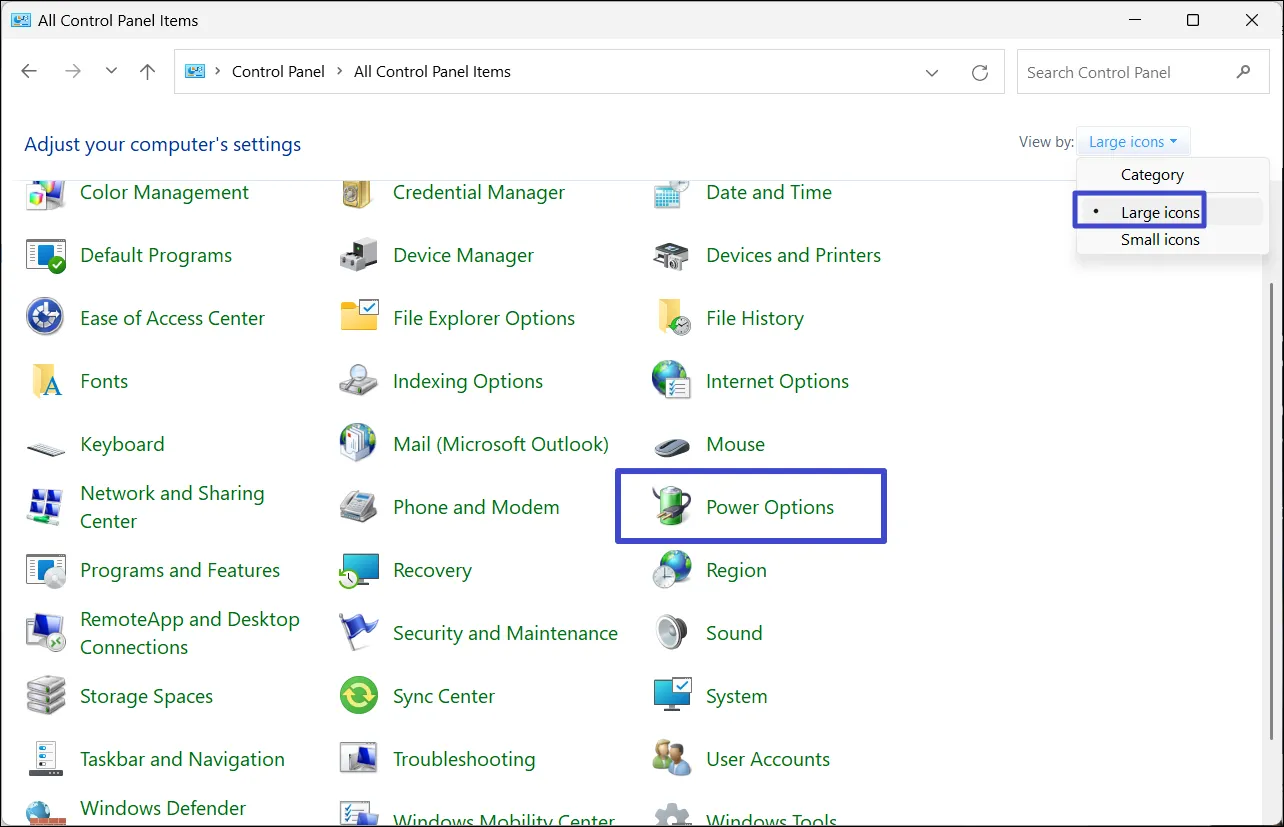1284x827 pixels.
Task: Launch the Sound speaker icon
Action: click(x=671, y=633)
